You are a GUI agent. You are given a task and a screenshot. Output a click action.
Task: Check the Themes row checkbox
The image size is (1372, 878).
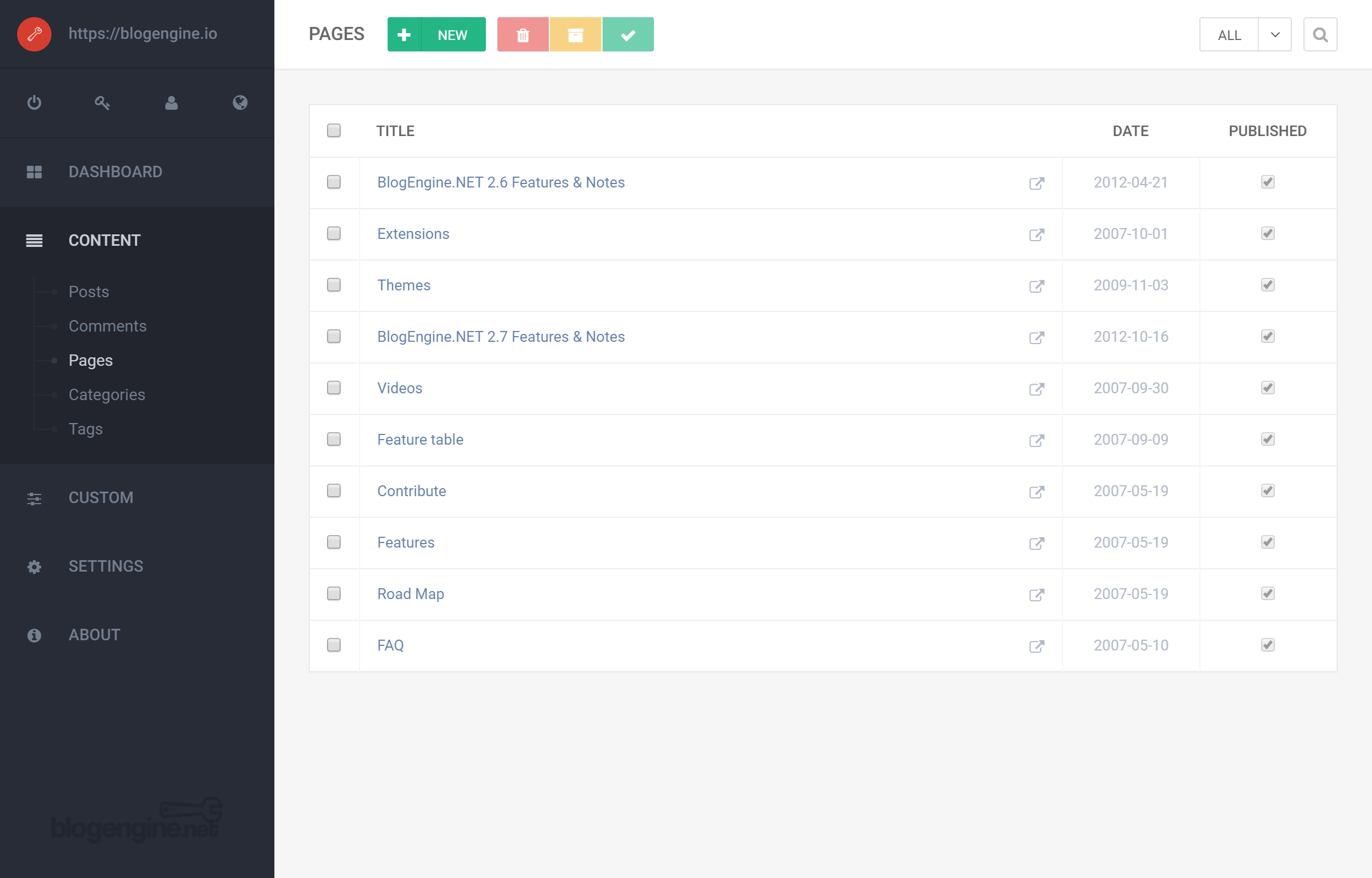click(334, 285)
